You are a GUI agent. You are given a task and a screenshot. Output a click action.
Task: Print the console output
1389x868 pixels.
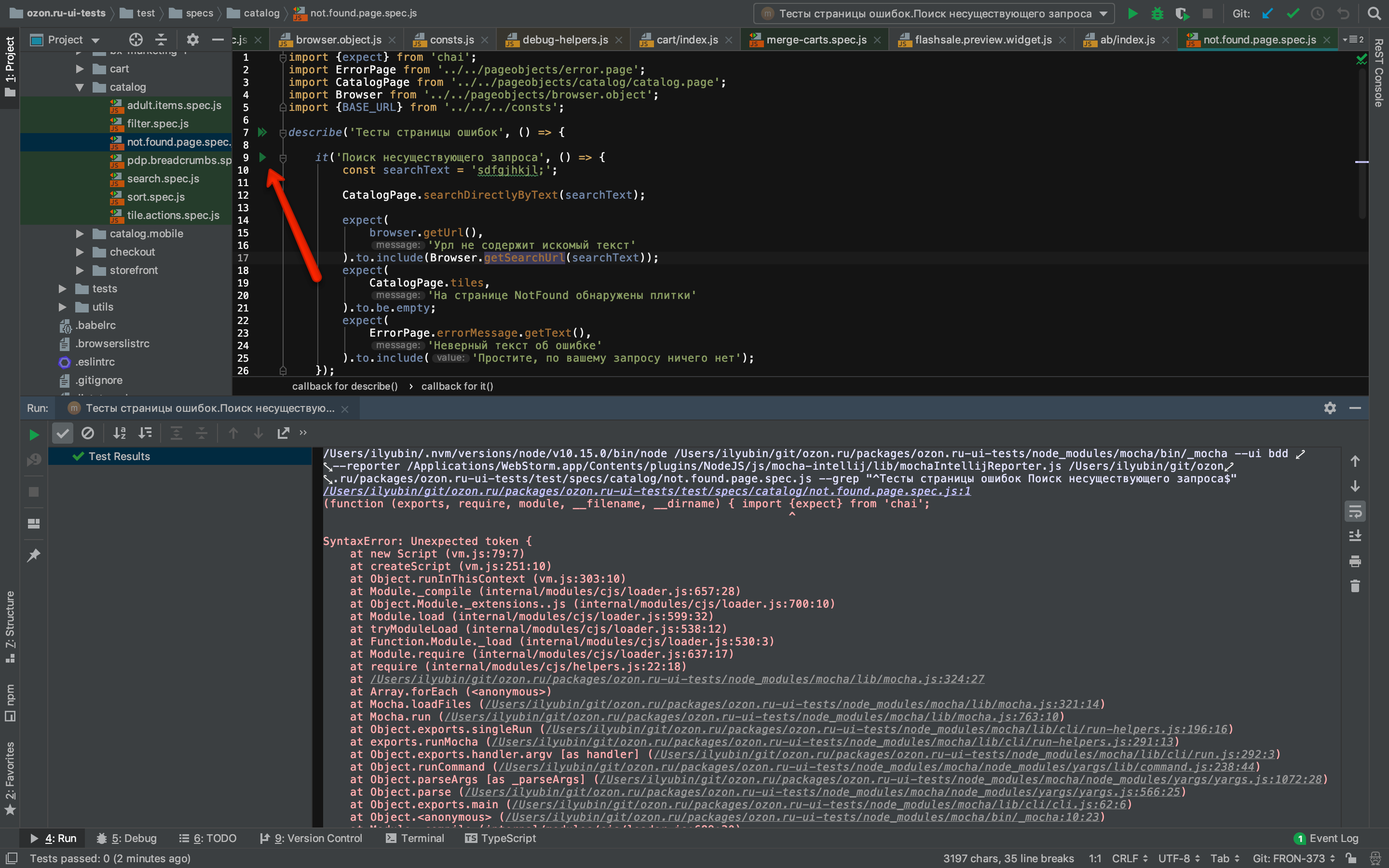(1355, 561)
